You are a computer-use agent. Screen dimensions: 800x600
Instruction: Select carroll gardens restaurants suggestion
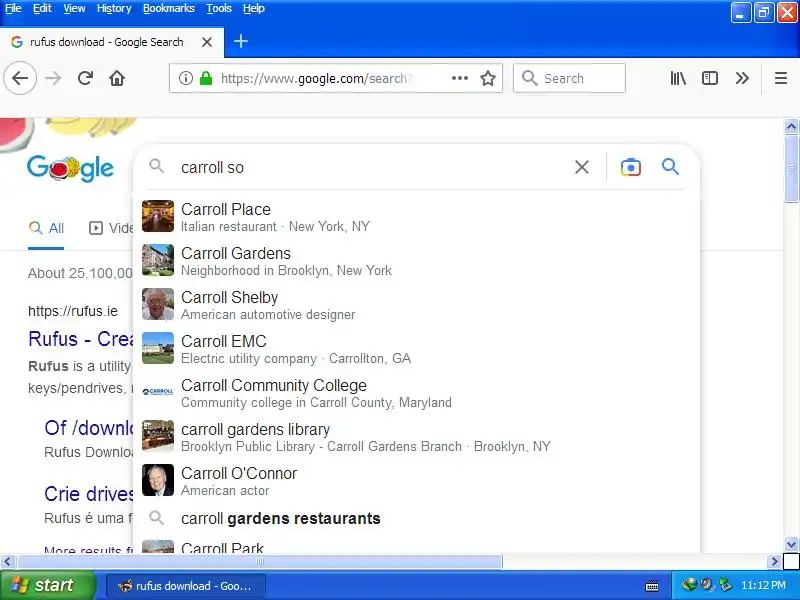click(x=416, y=518)
